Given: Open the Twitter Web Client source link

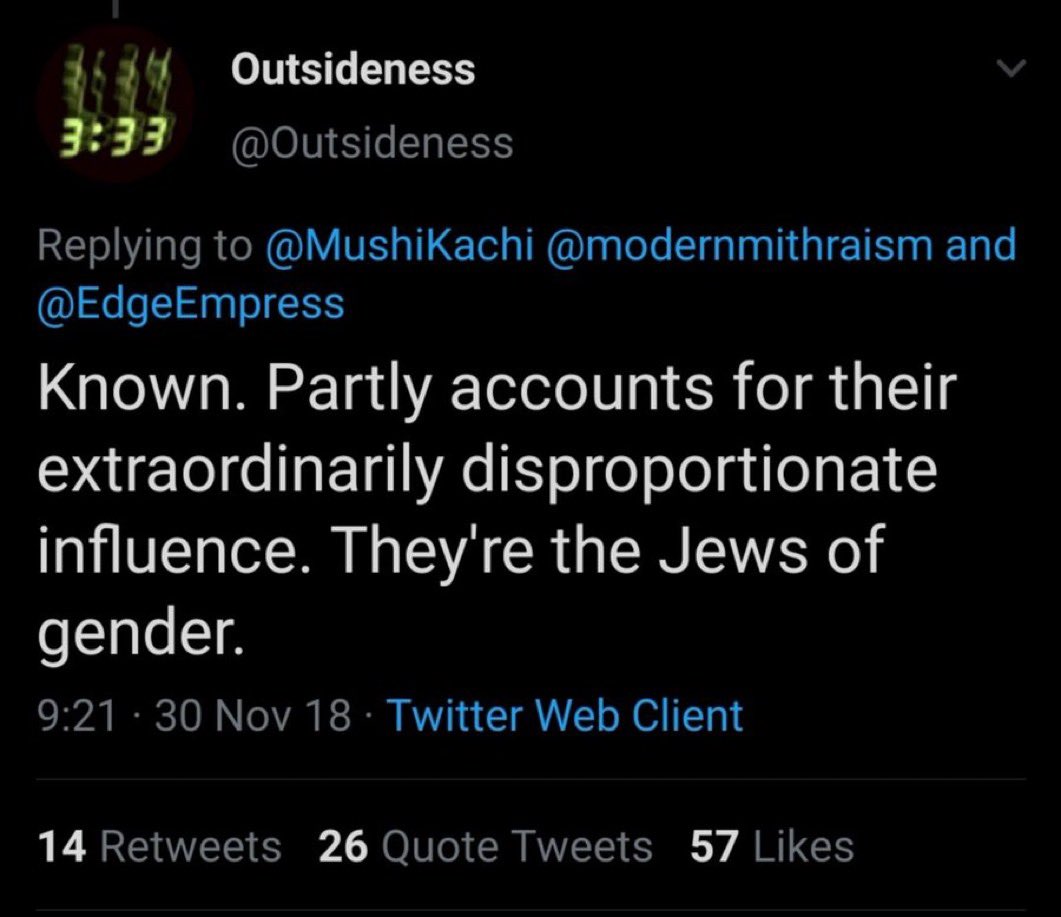Looking at the screenshot, I should click(x=565, y=715).
